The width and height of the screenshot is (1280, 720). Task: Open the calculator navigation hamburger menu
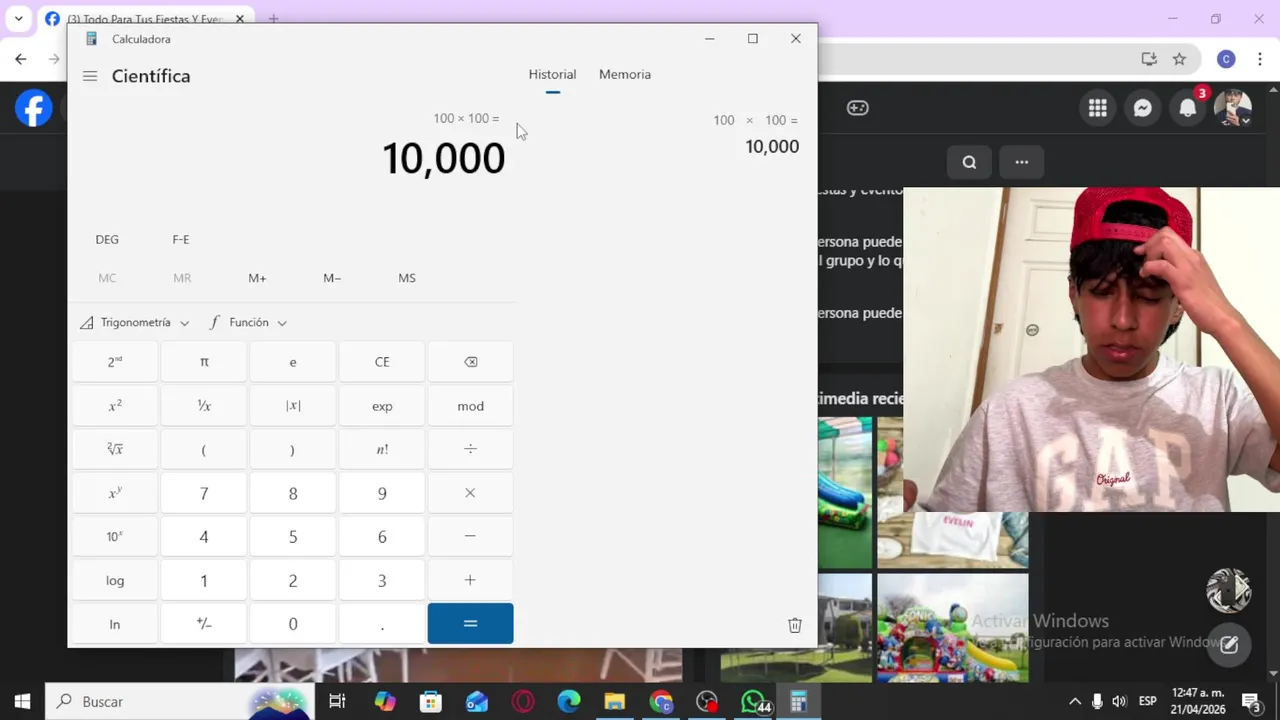(x=90, y=76)
